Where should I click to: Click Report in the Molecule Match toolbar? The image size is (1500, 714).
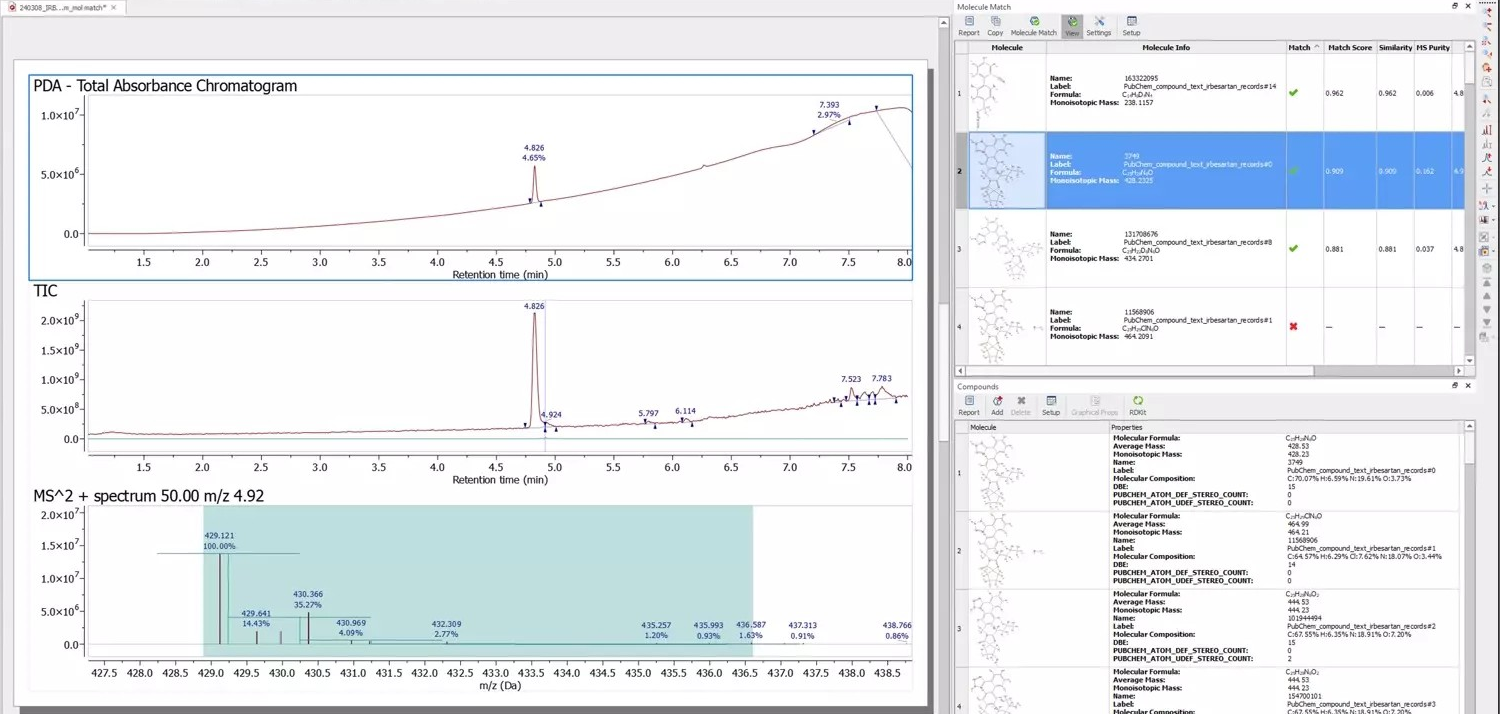click(x=968, y=25)
